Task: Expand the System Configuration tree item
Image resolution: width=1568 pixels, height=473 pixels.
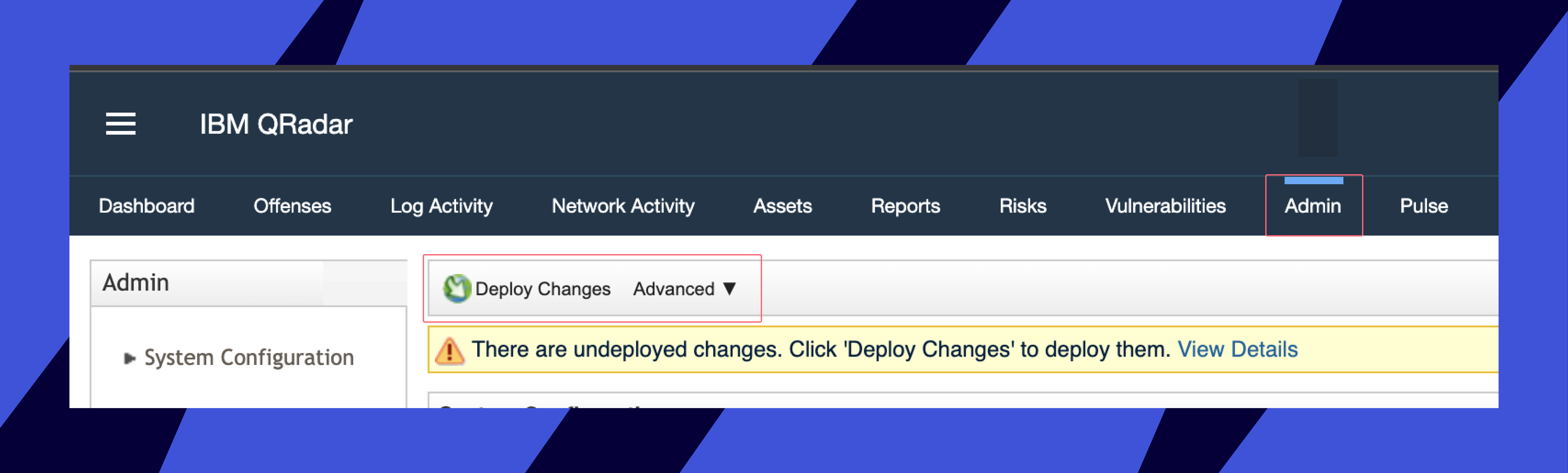Action: pyautogui.click(x=129, y=358)
